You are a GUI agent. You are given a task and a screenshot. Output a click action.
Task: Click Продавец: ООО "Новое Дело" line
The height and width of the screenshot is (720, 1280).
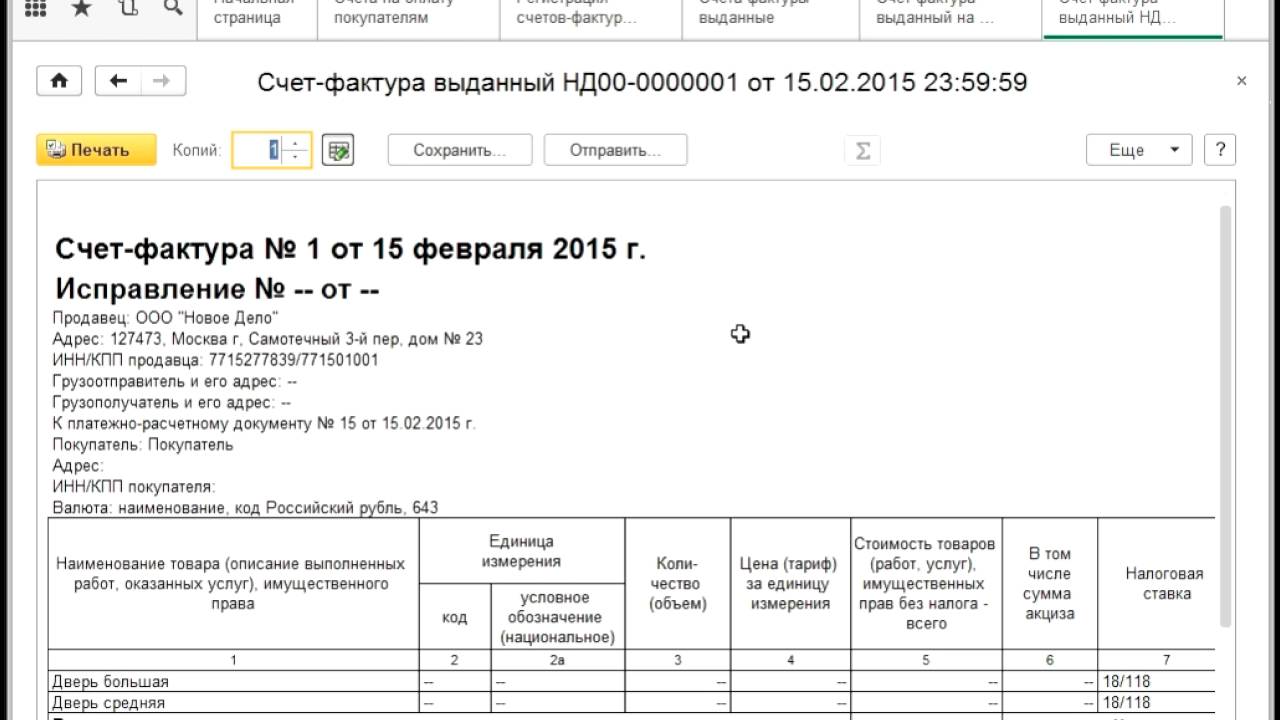(x=165, y=318)
